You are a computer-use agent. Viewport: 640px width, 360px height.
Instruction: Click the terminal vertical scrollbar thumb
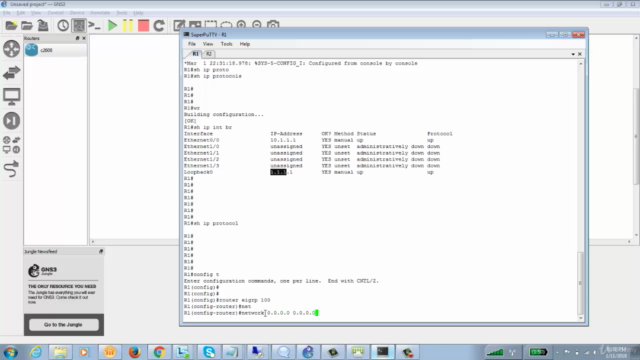[580, 283]
